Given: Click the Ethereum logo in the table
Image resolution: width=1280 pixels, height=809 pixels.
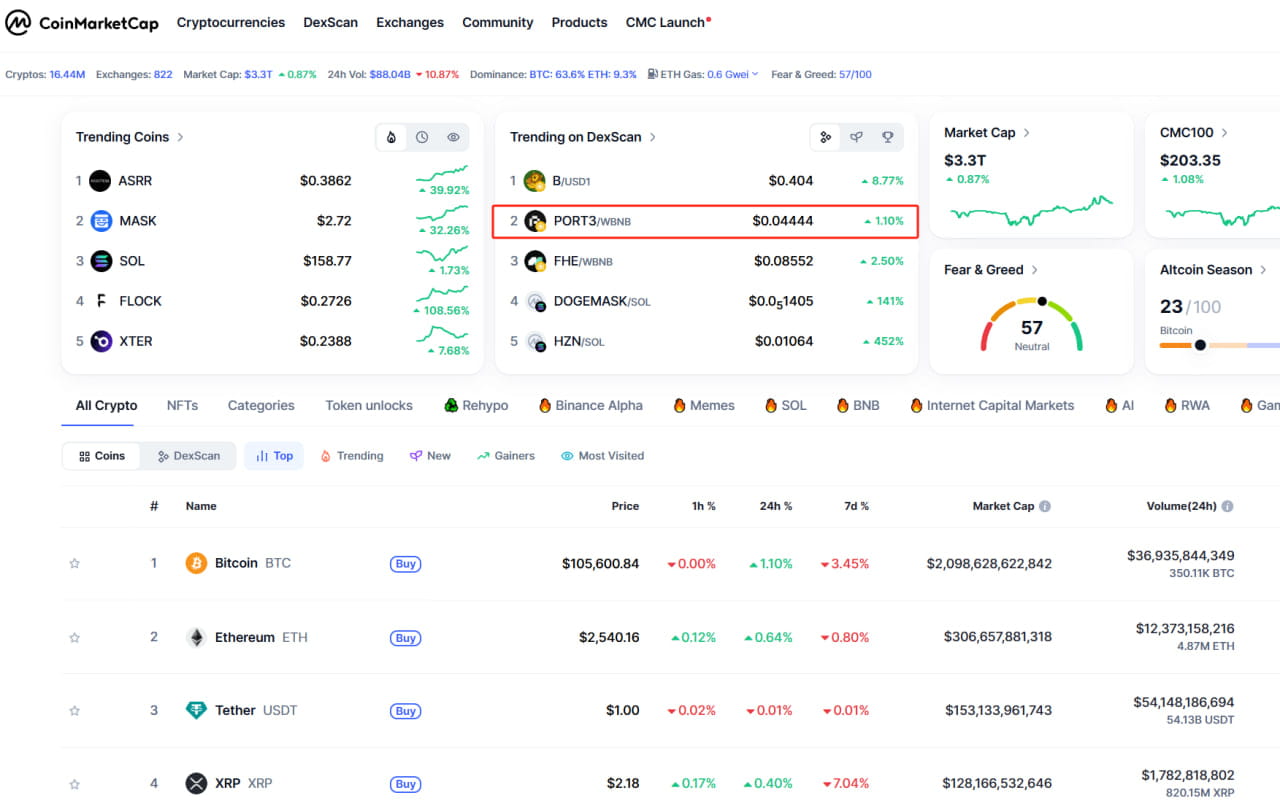Looking at the screenshot, I should tap(196, 637).
